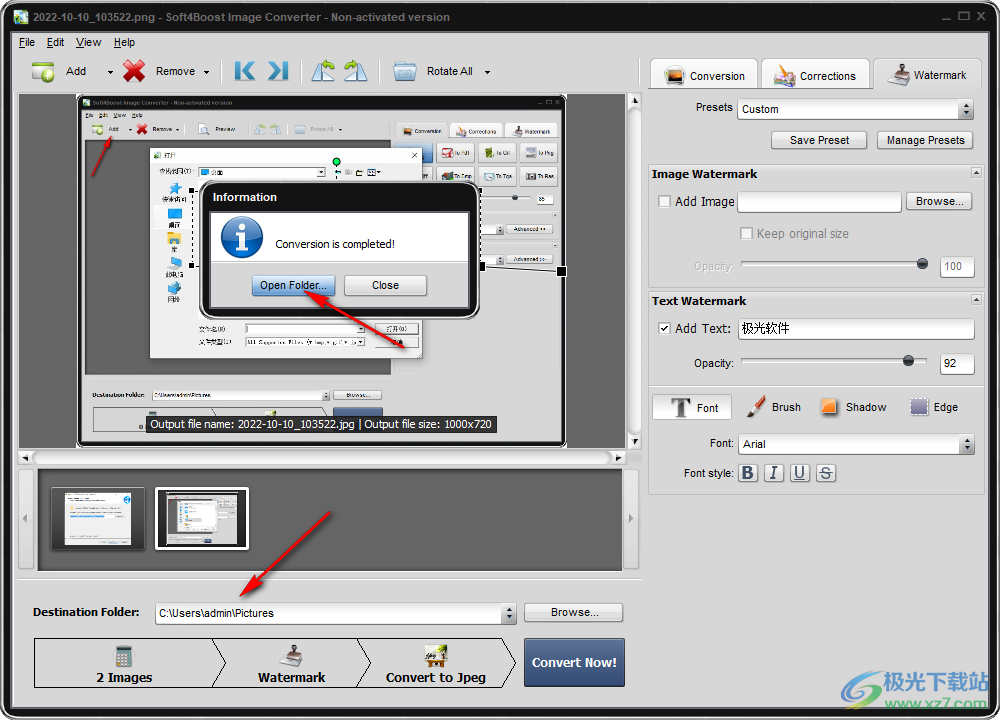Browse for a watermark image
This screenshot has height=720, width=1000.
(x=939, y=202)
